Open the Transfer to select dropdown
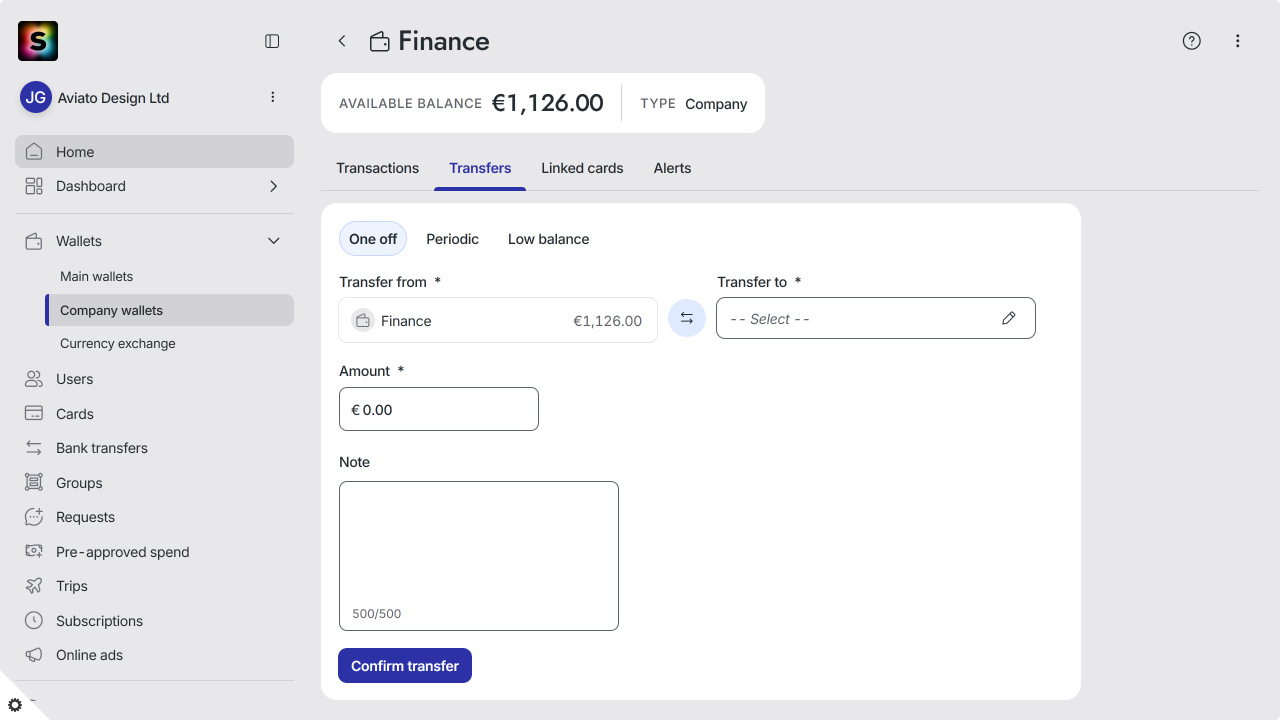Viewport: 1280px width, 720px height. [876, 318]
